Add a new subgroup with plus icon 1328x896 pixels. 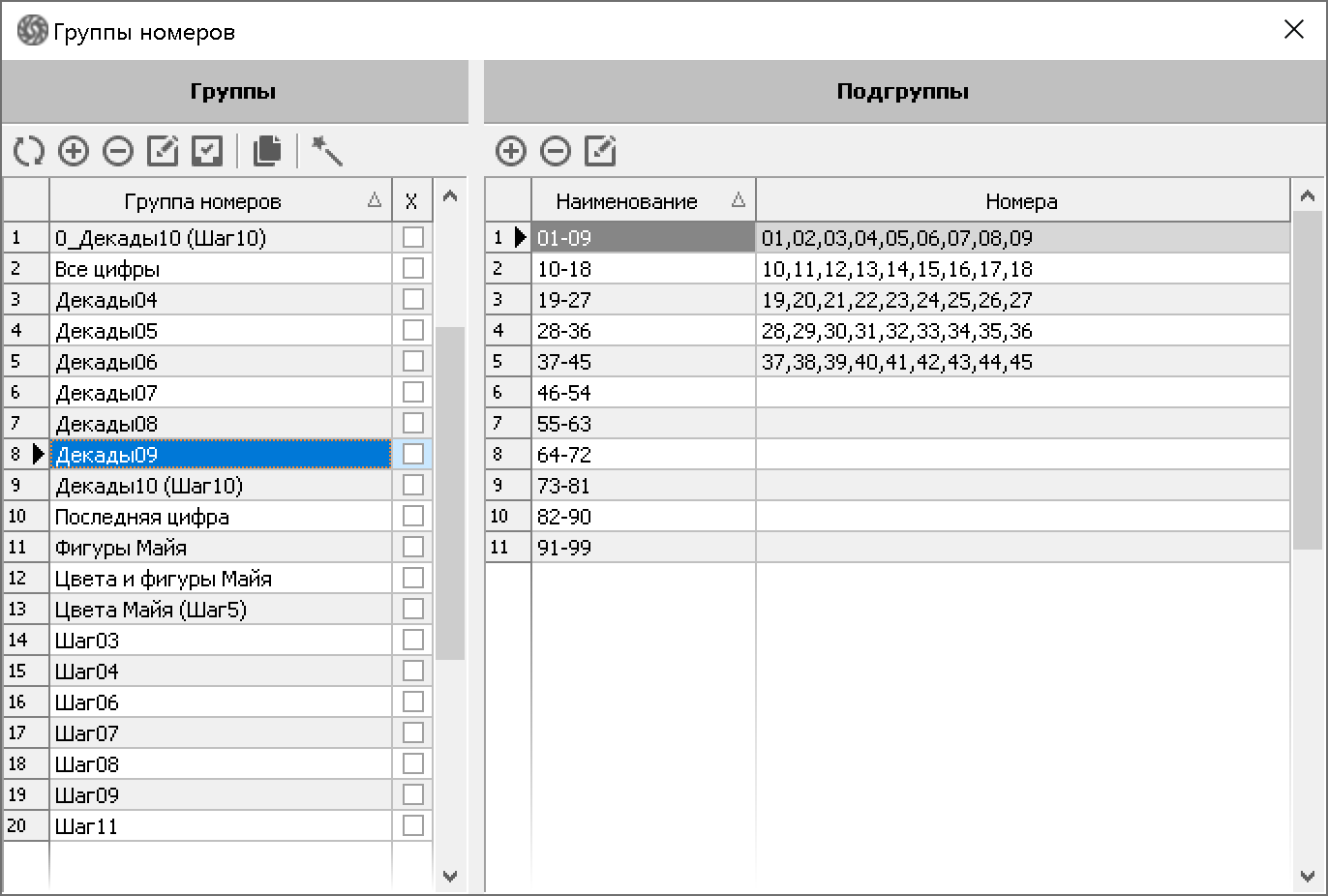tap(511, 151)
